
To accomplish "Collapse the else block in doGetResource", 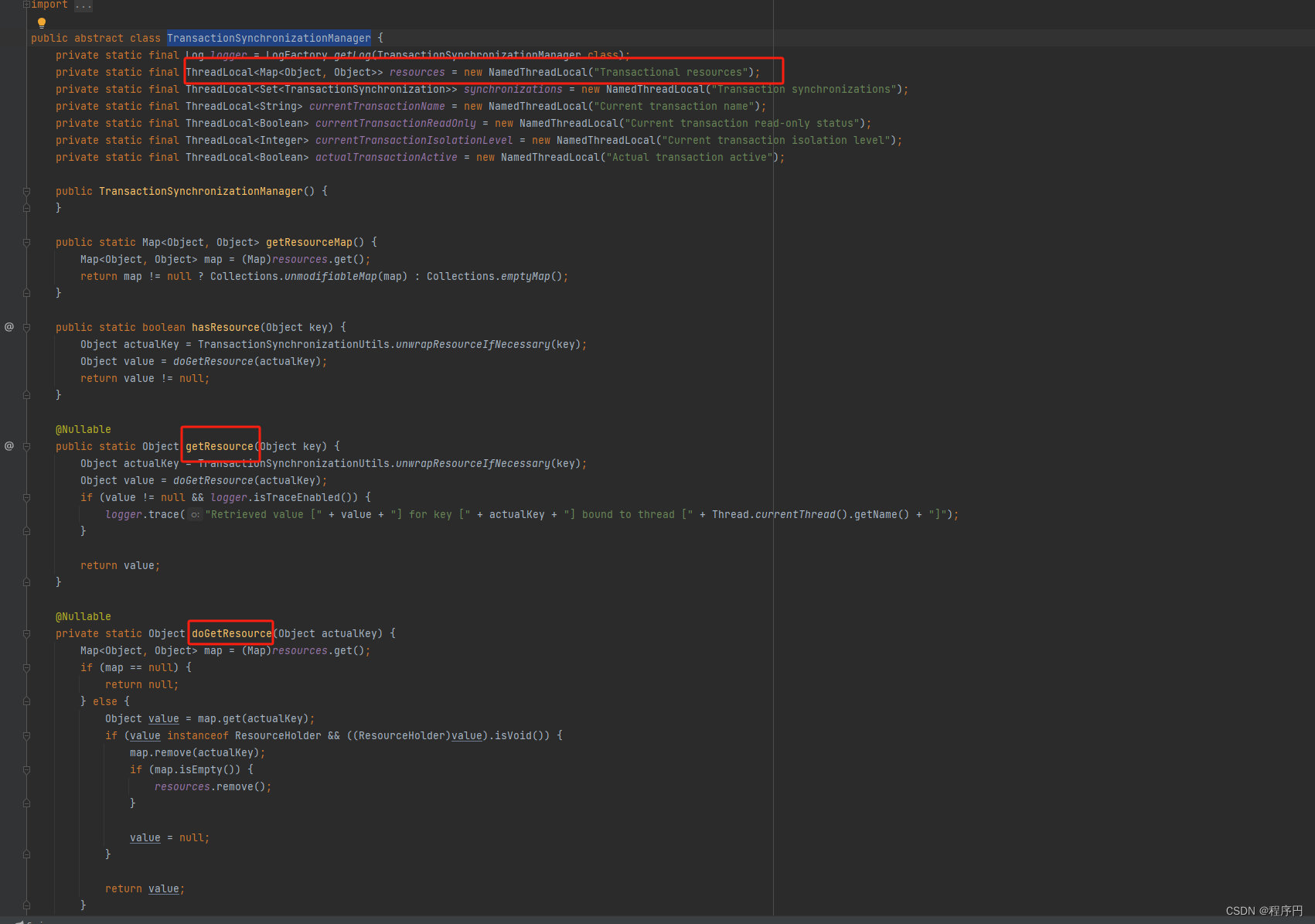I will [x=26, y=701].
